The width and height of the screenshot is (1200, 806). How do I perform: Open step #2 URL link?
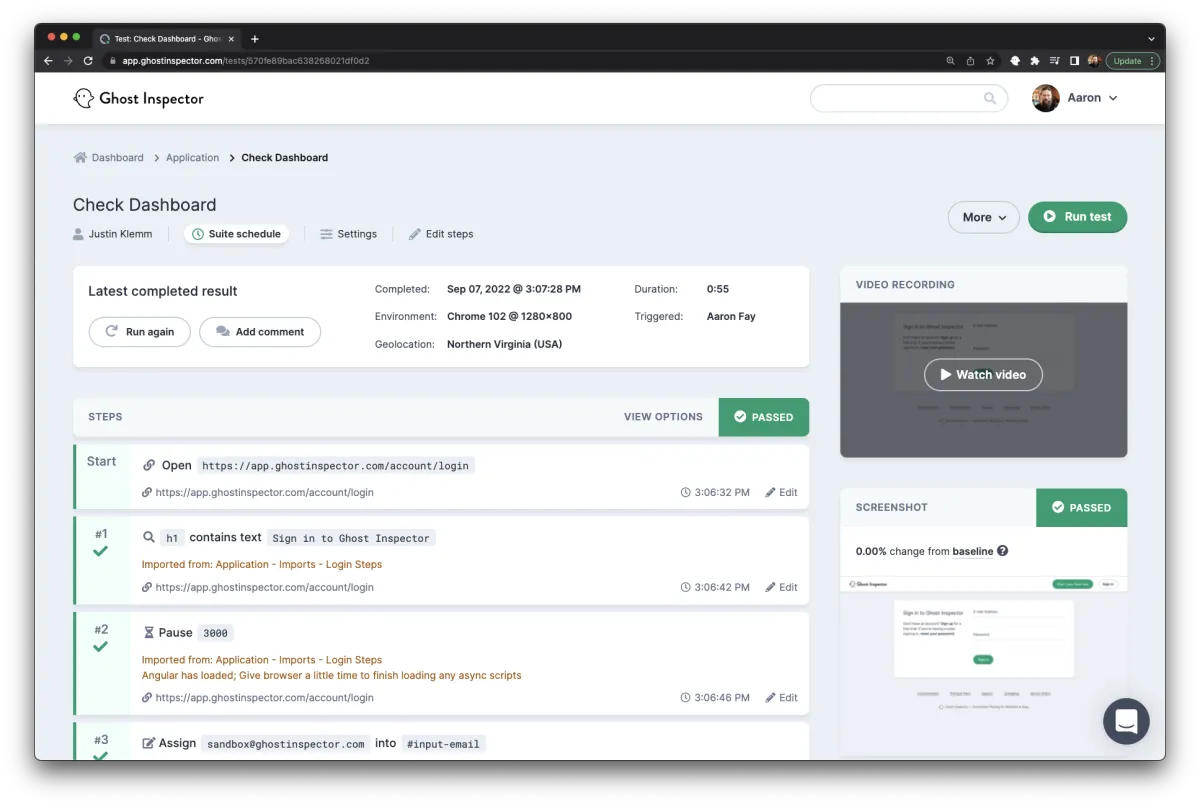click(264, 697)
